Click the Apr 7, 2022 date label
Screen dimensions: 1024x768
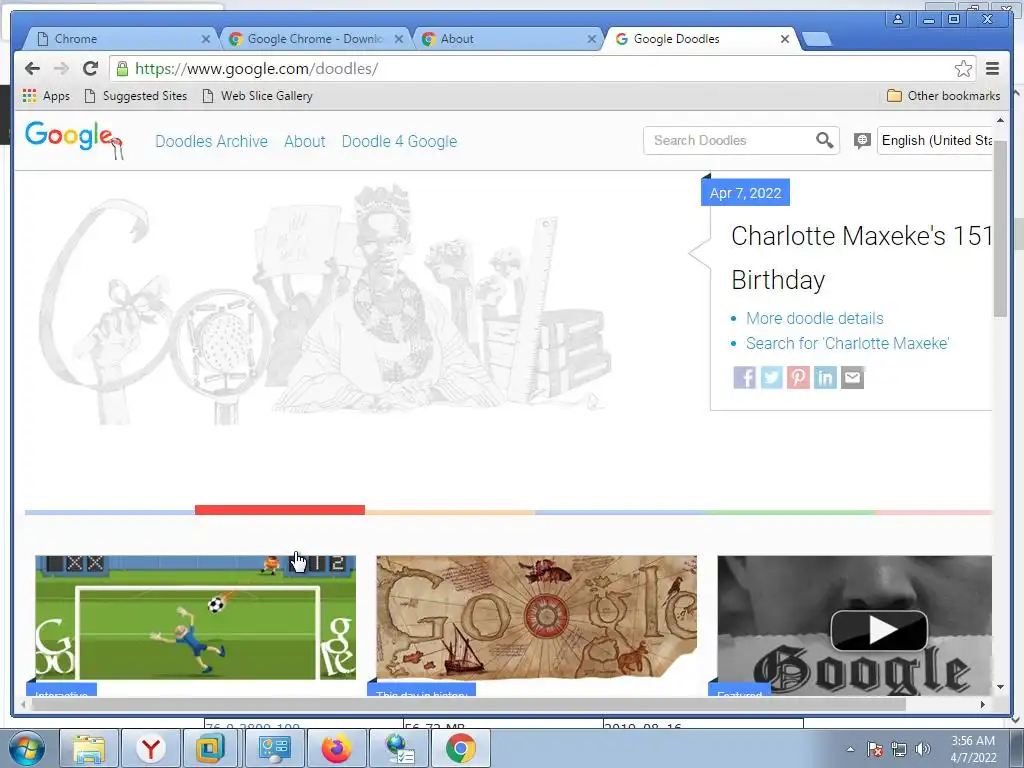pos(745,193)
